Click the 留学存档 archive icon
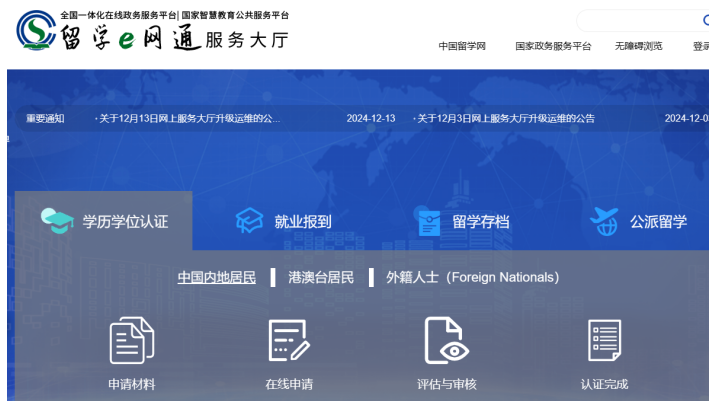 [427, 221]
